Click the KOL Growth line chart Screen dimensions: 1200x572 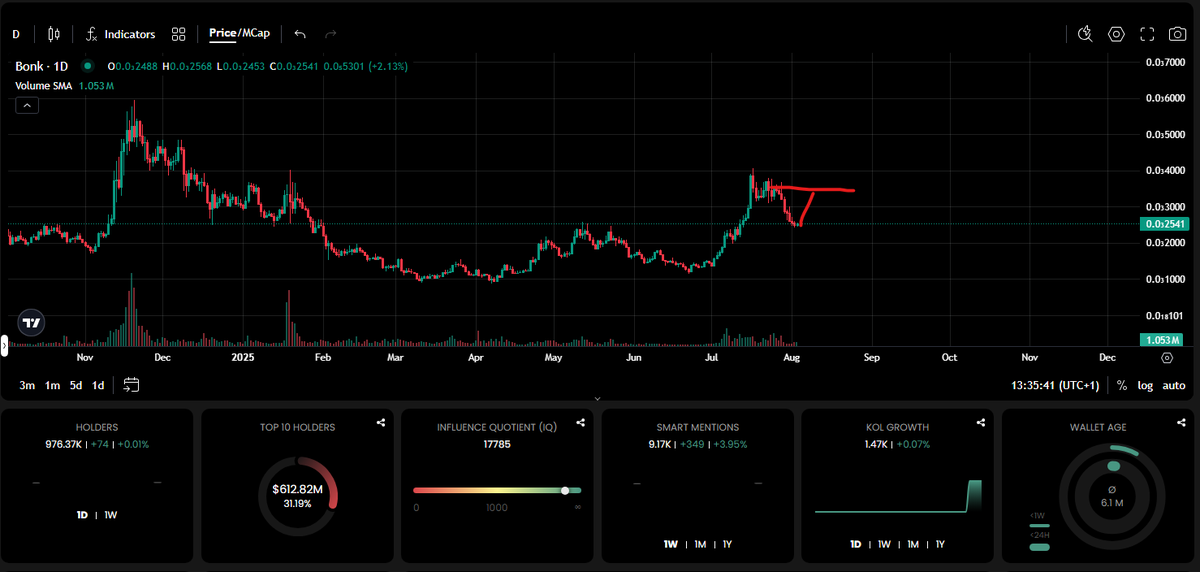898,497
